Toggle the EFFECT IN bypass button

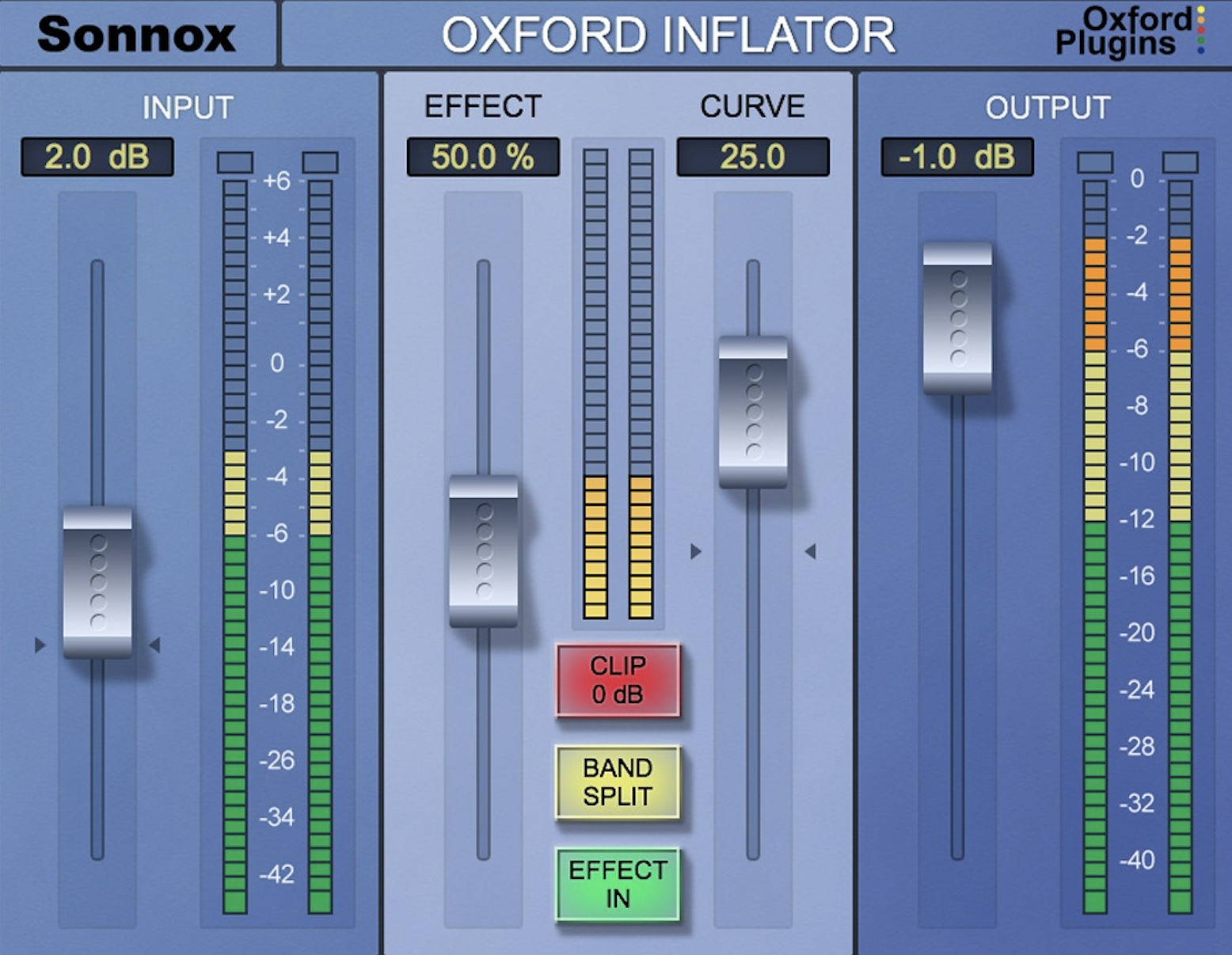coord(618,885)
